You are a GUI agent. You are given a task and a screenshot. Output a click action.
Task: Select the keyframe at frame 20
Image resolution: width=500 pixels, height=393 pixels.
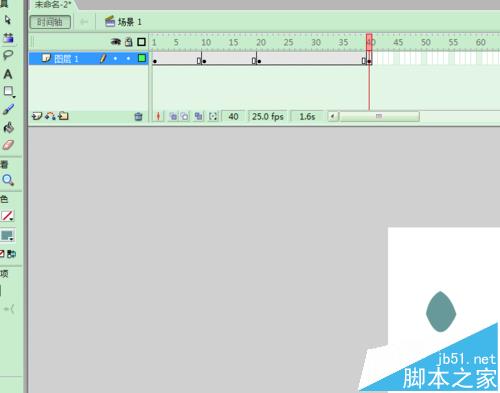click(259, 61)
